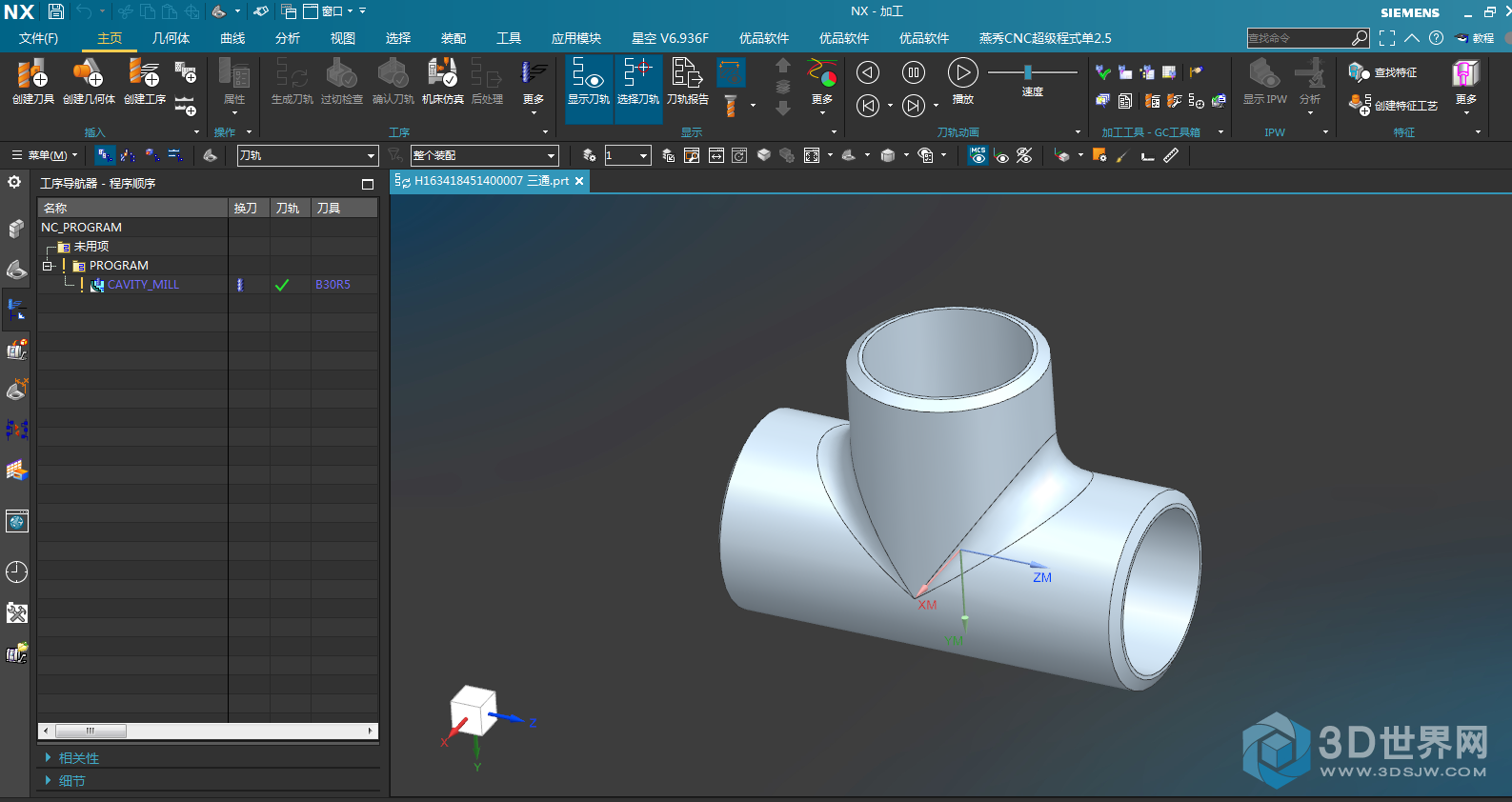The height and width of the screenshot is (802, 1512).
Task: Click the Play (播放) tool path button
Action: tap(963, 80)
